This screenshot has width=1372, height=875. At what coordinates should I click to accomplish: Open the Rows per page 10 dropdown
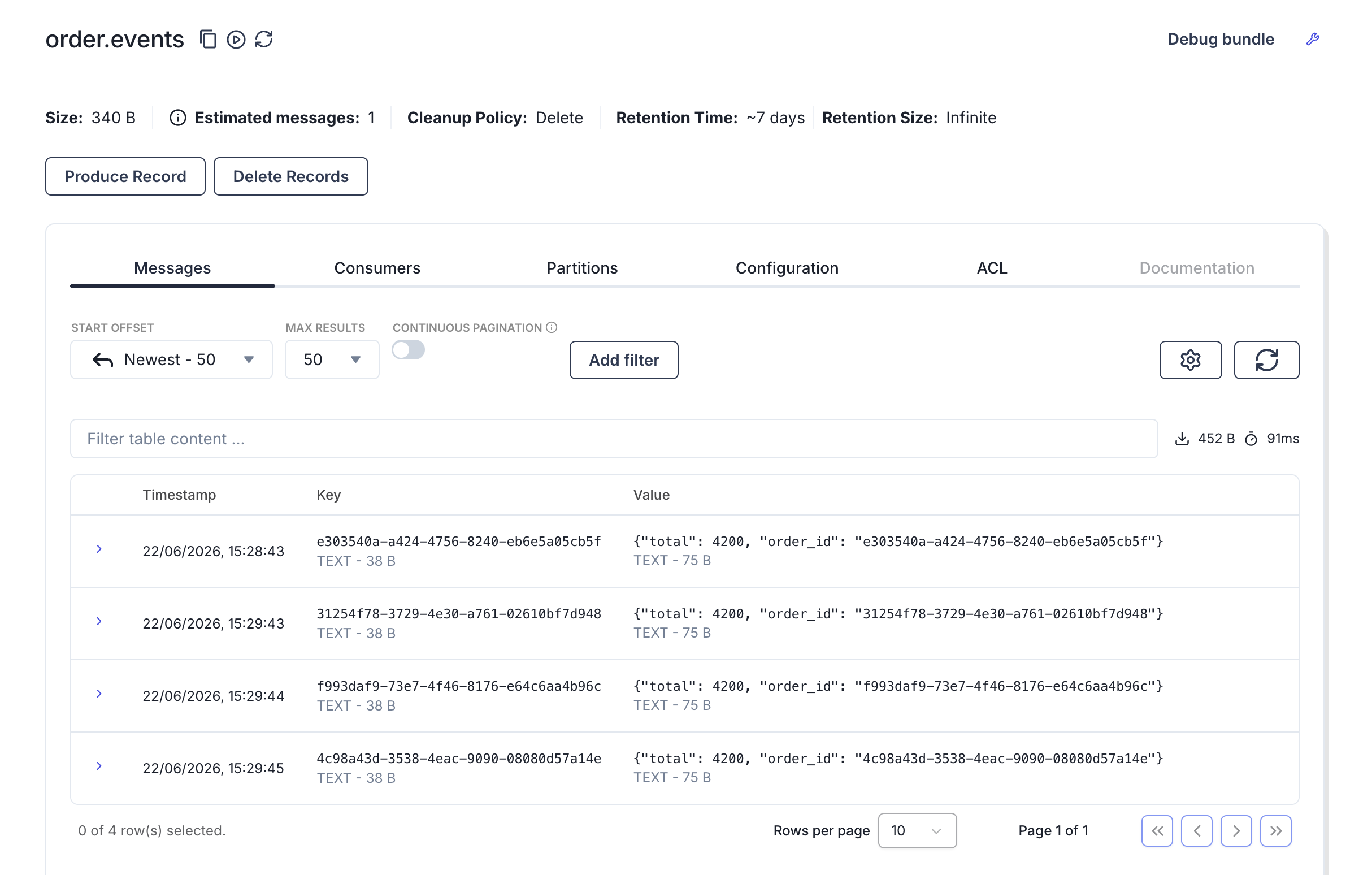[917, 830]
